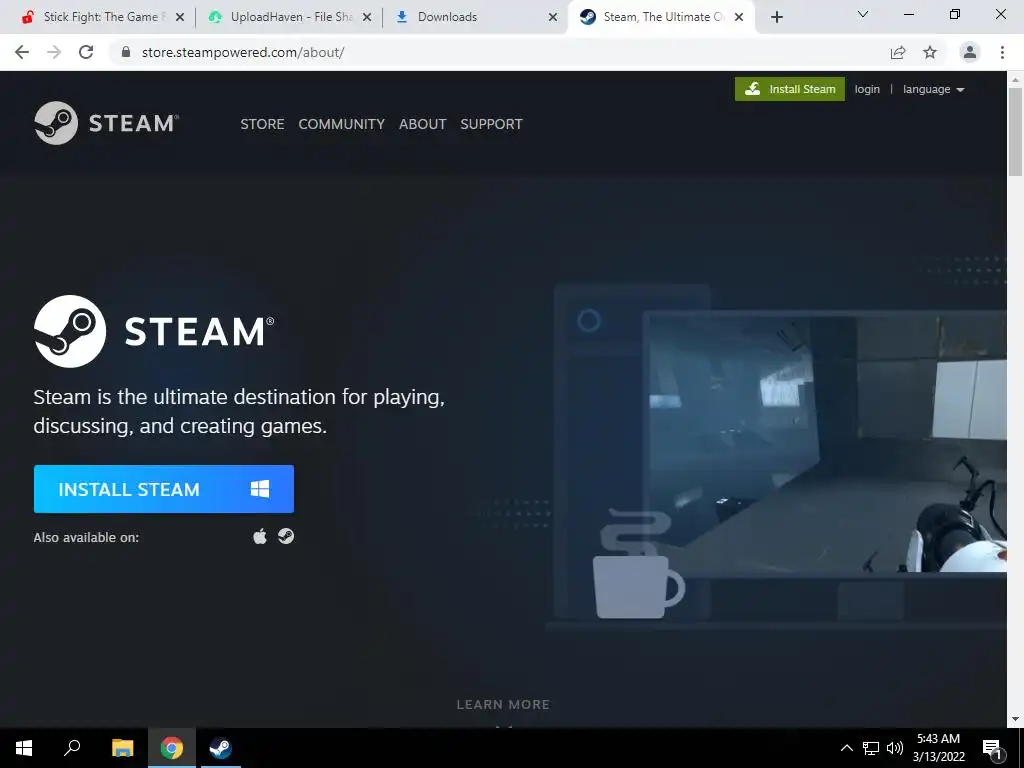Image resolution: width=1024 pixels, height=768 pixels.
Task: Open a new browser tab
Action: point(776,17)
